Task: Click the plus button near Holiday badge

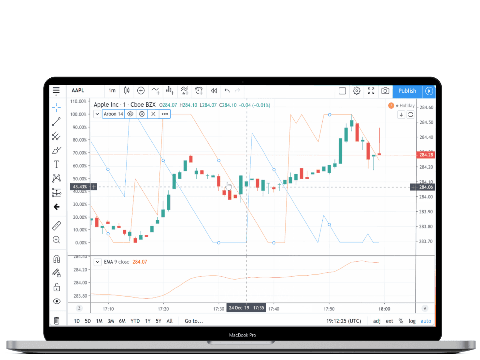Action: click(401, 115)
